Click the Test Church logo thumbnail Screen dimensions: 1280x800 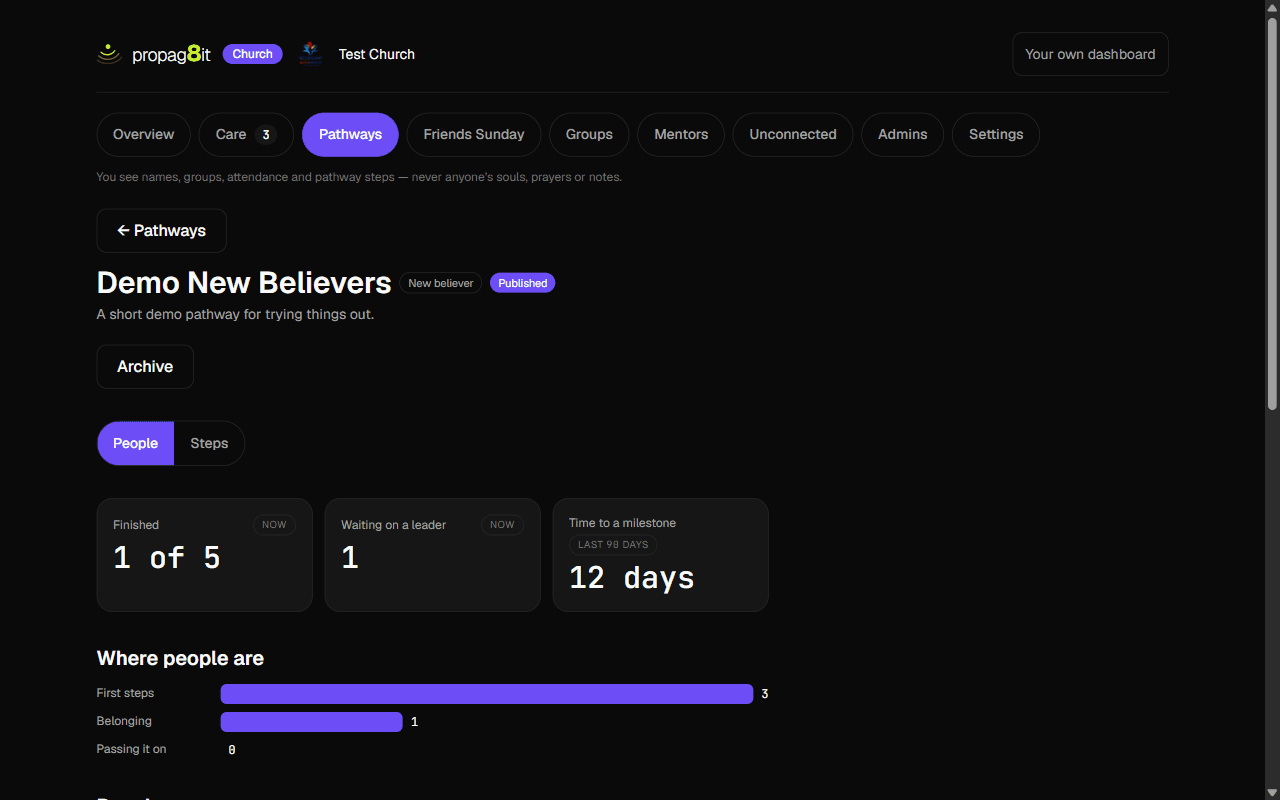click(310, 54)
